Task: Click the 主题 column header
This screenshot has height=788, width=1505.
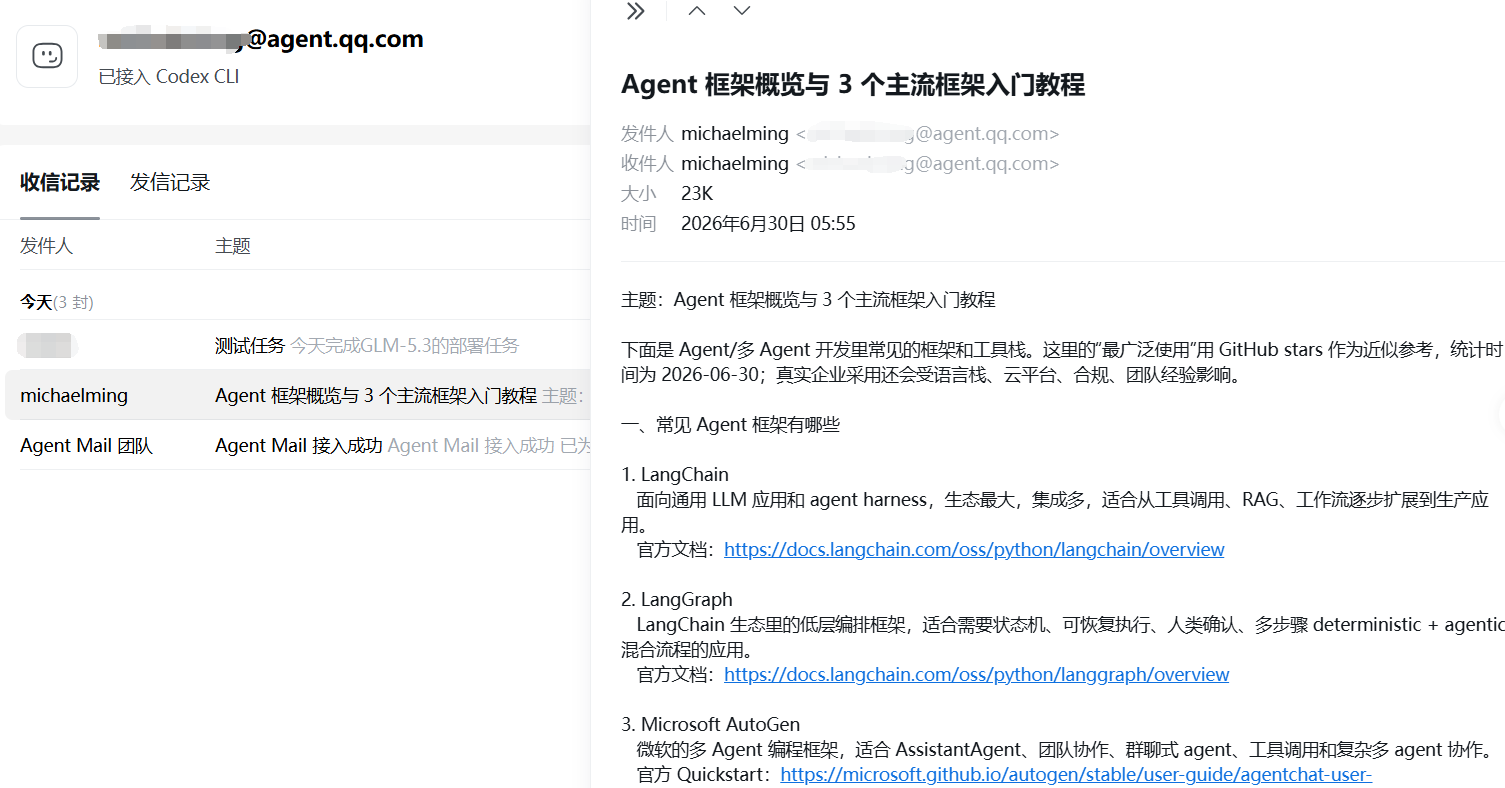Action: click(x=233, y=246)
